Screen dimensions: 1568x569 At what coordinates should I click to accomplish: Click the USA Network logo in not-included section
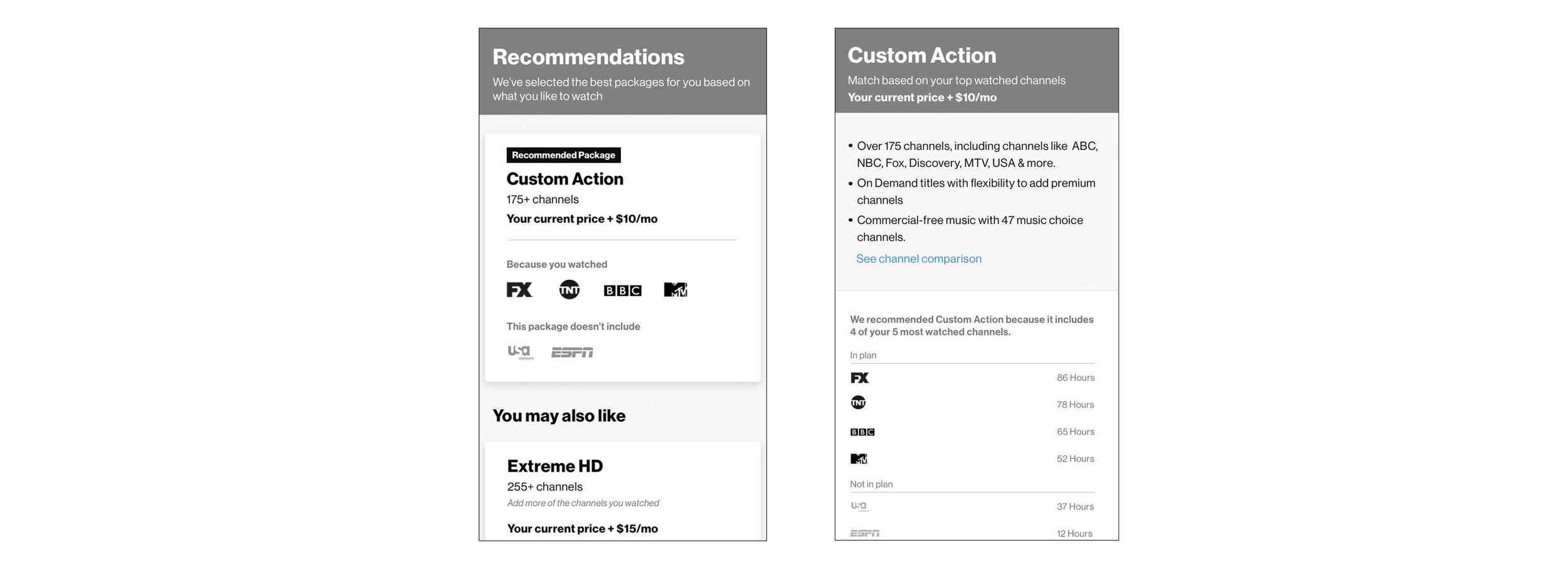coord(521,353)
